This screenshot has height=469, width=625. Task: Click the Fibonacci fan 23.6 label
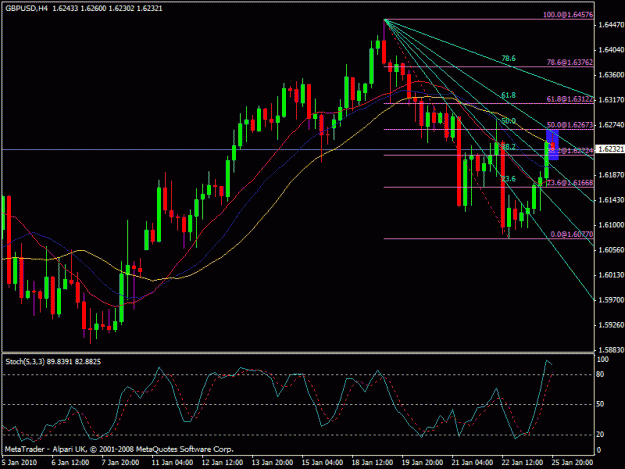click(x=508, y=179)
